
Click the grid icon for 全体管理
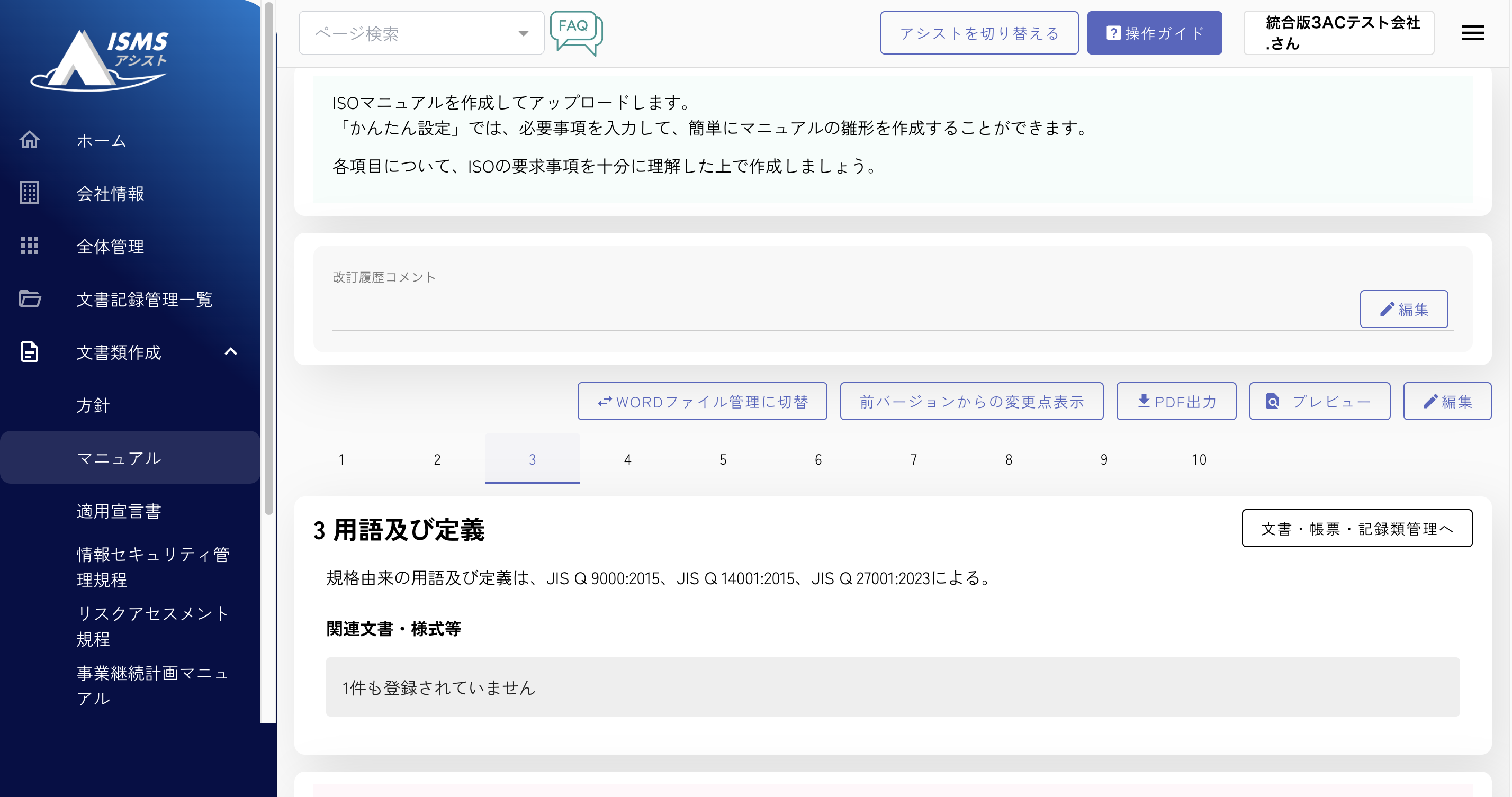(x=29, y=246)
